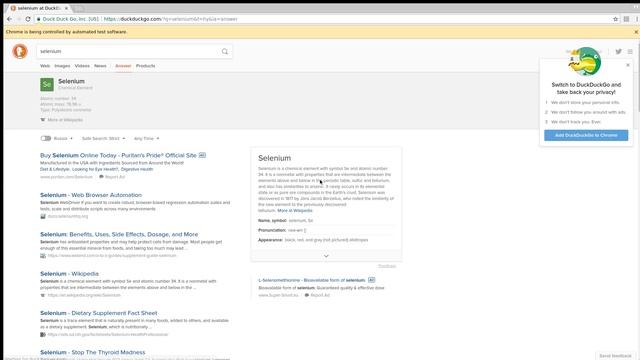Click the Selenium answer heading
The width and height of the screenshot is (640, 360).
(x=71, y=81)
